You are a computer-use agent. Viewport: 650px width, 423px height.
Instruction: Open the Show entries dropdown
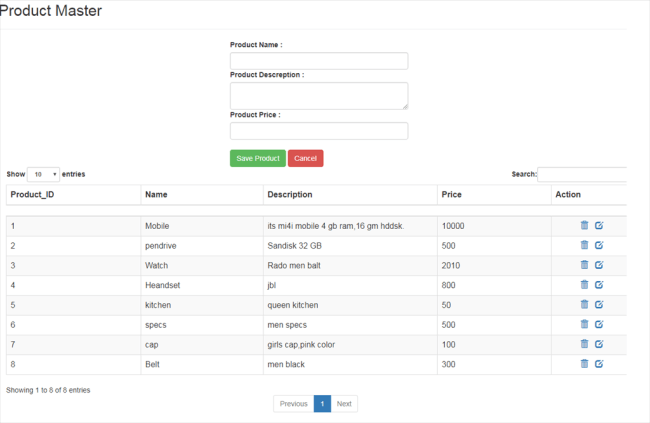pos(43,174)
